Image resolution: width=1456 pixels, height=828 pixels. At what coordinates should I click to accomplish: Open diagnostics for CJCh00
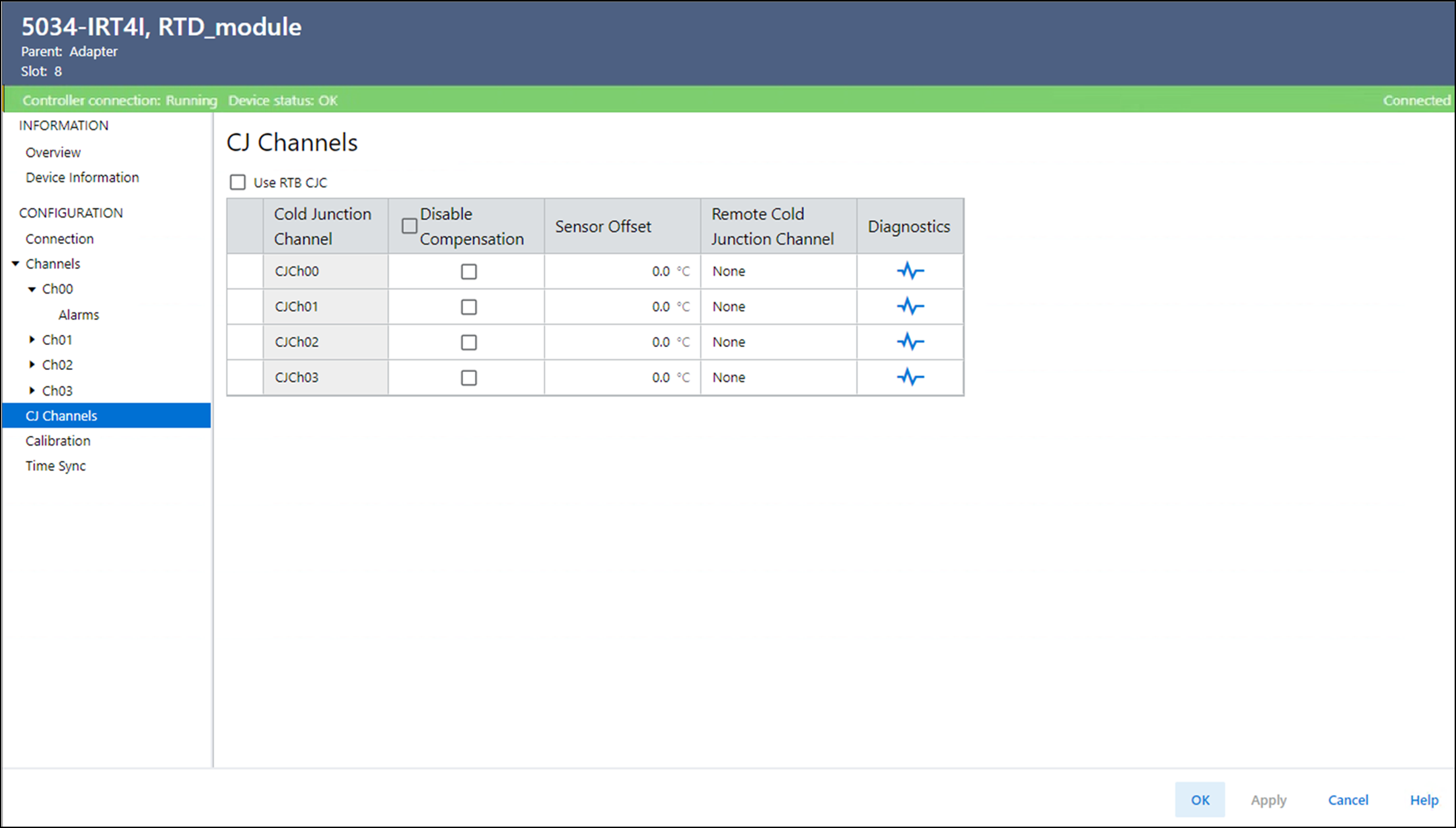point(910,271)
